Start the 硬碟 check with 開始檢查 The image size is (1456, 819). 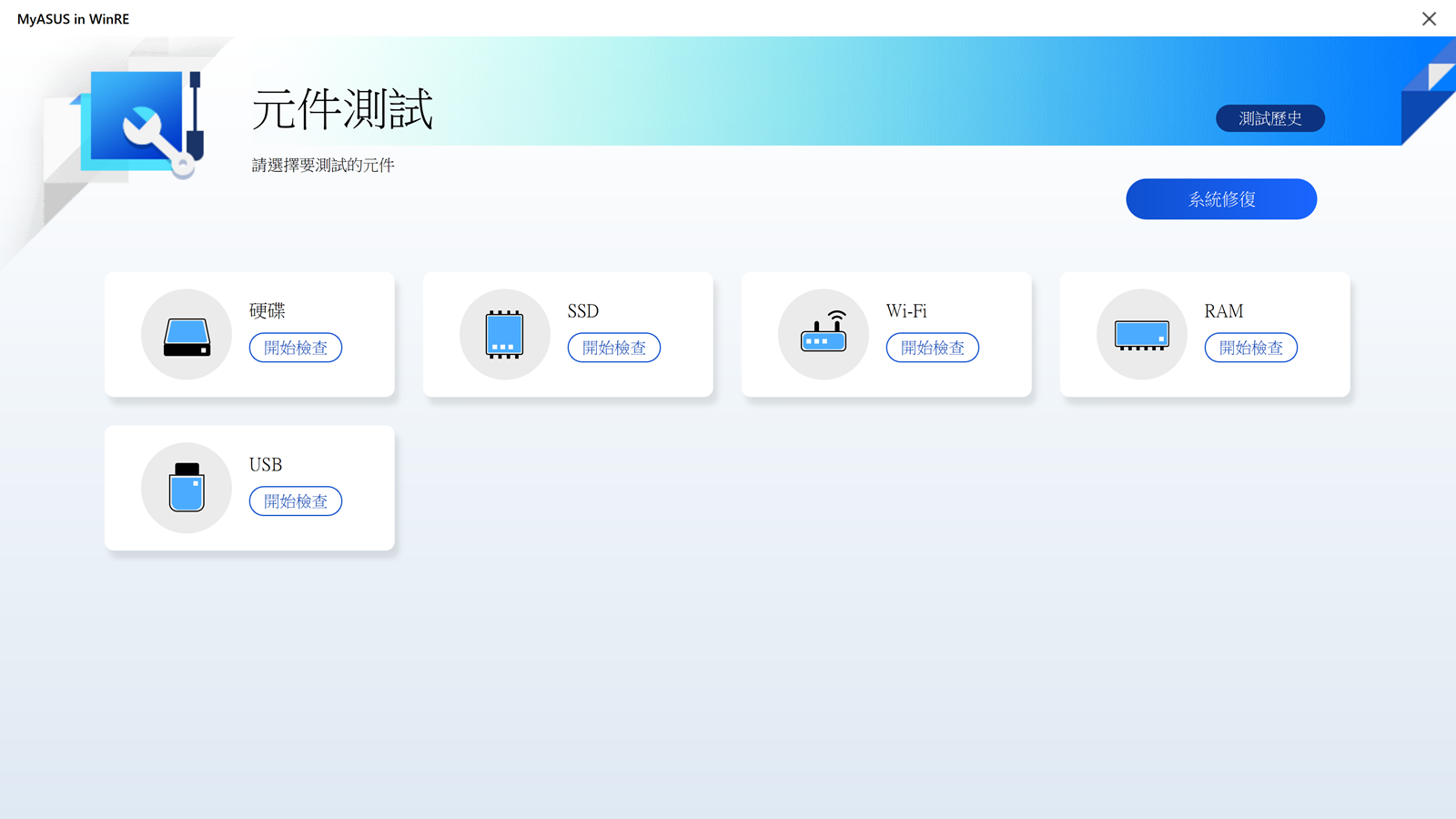(x=296, y=348)
